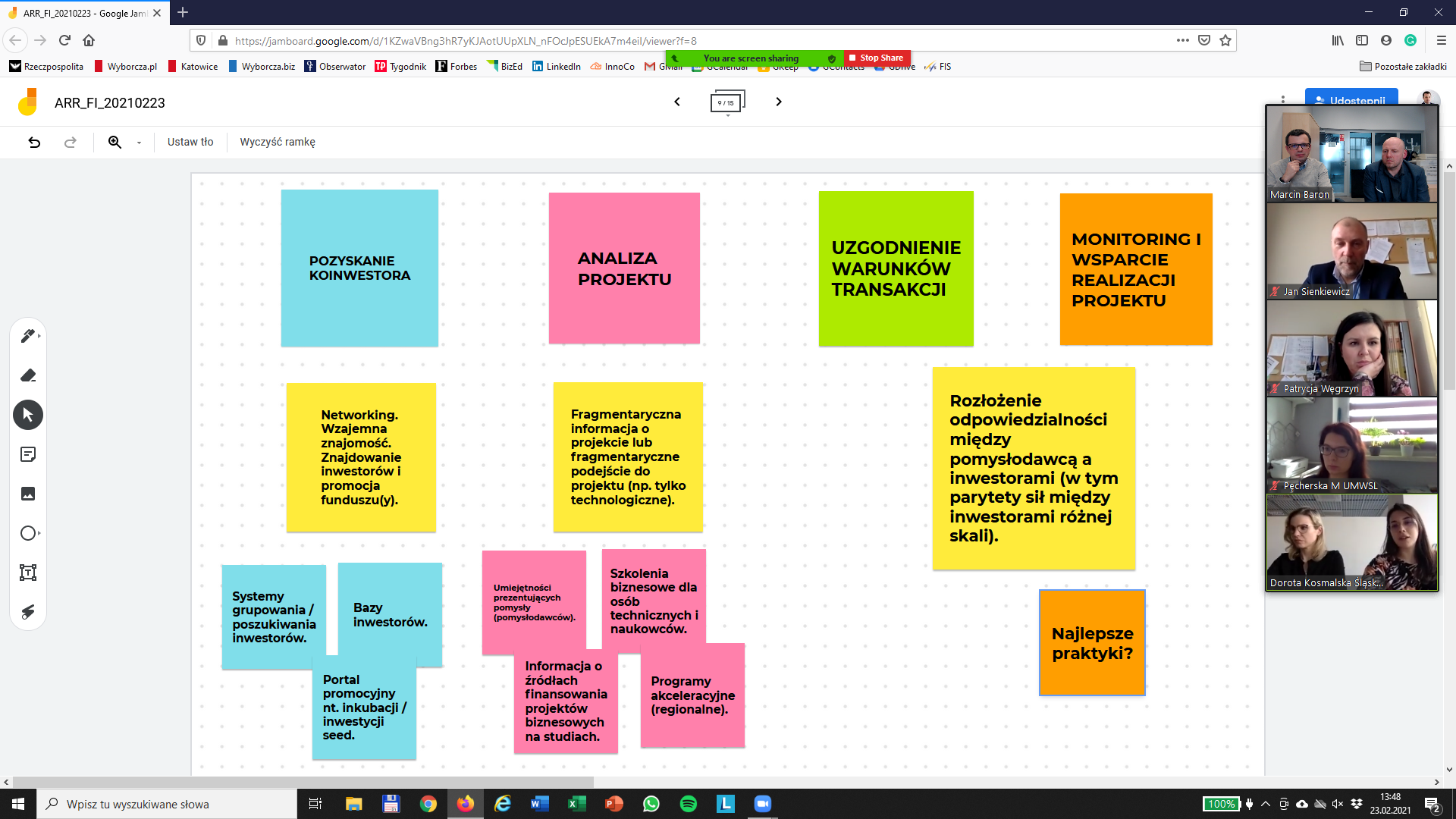Select the Pen tool in Jamboard toolbar

[27, 335]
